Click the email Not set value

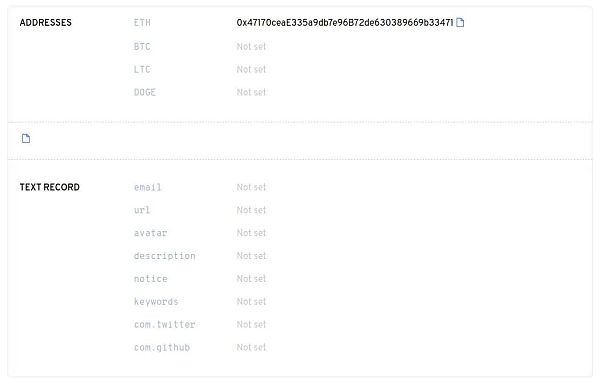[251, 187]
